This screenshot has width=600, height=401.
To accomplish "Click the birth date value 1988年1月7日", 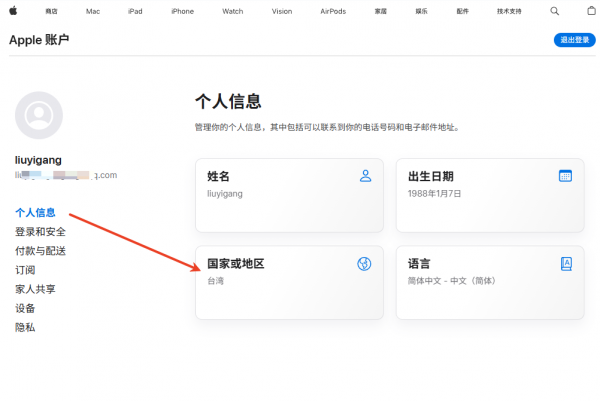I will click(x=434, y=194).
